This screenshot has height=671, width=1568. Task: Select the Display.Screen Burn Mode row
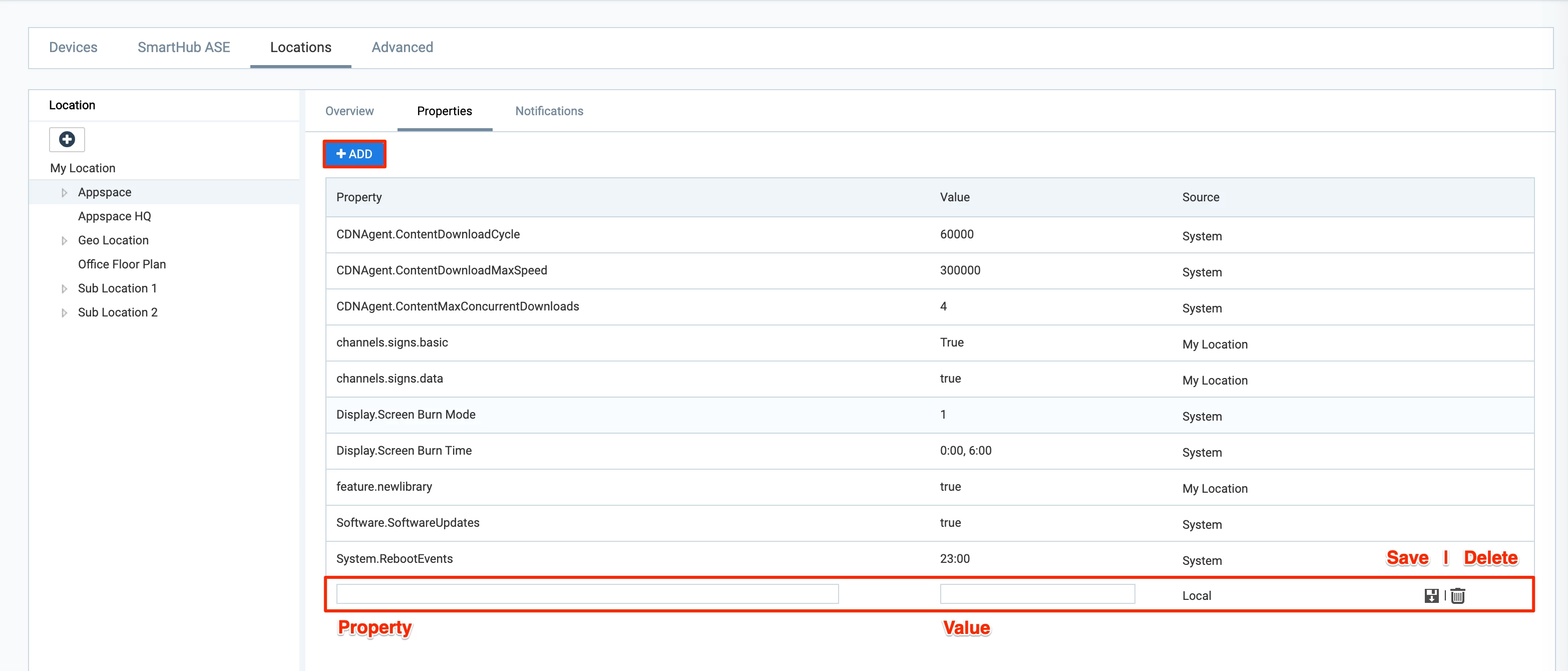click(406, 415)
